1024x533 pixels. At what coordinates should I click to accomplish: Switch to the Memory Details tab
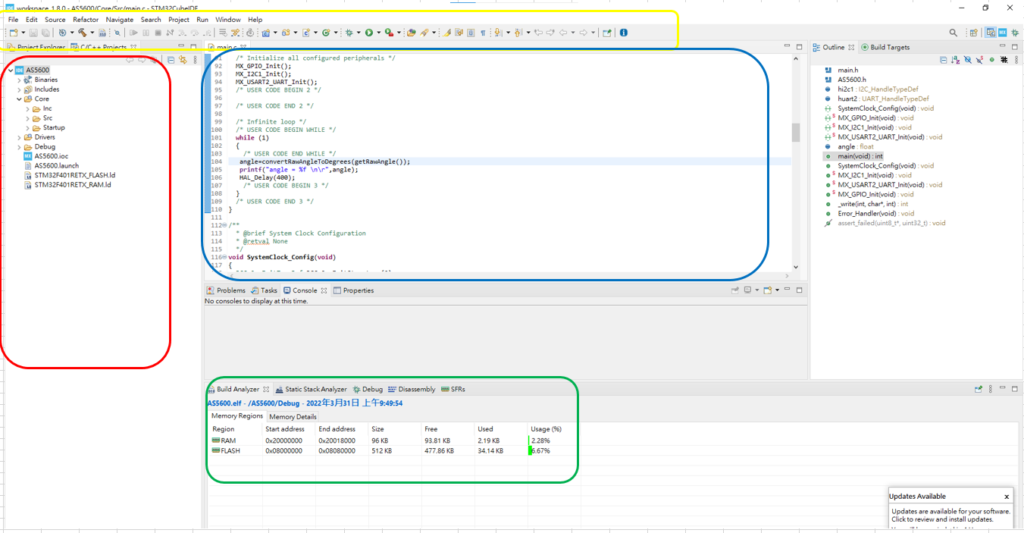tap(293, 416)
